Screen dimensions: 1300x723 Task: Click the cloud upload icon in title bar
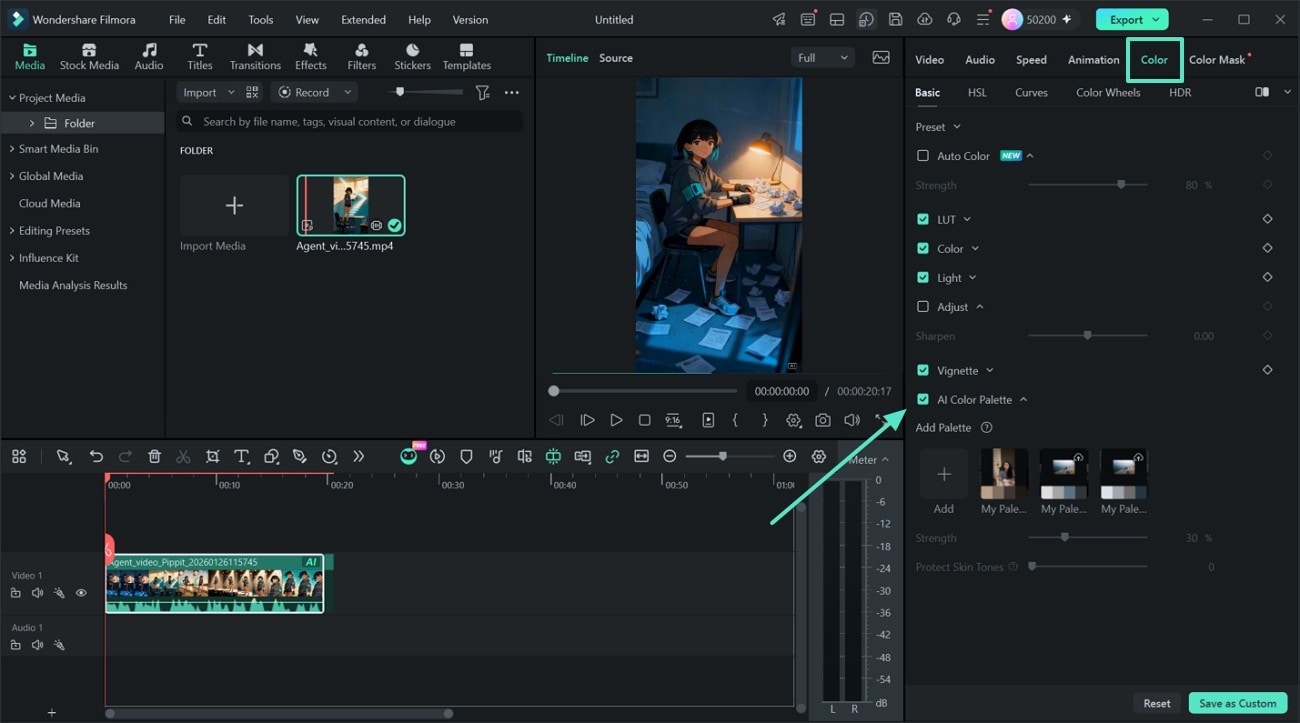[924, 19]
